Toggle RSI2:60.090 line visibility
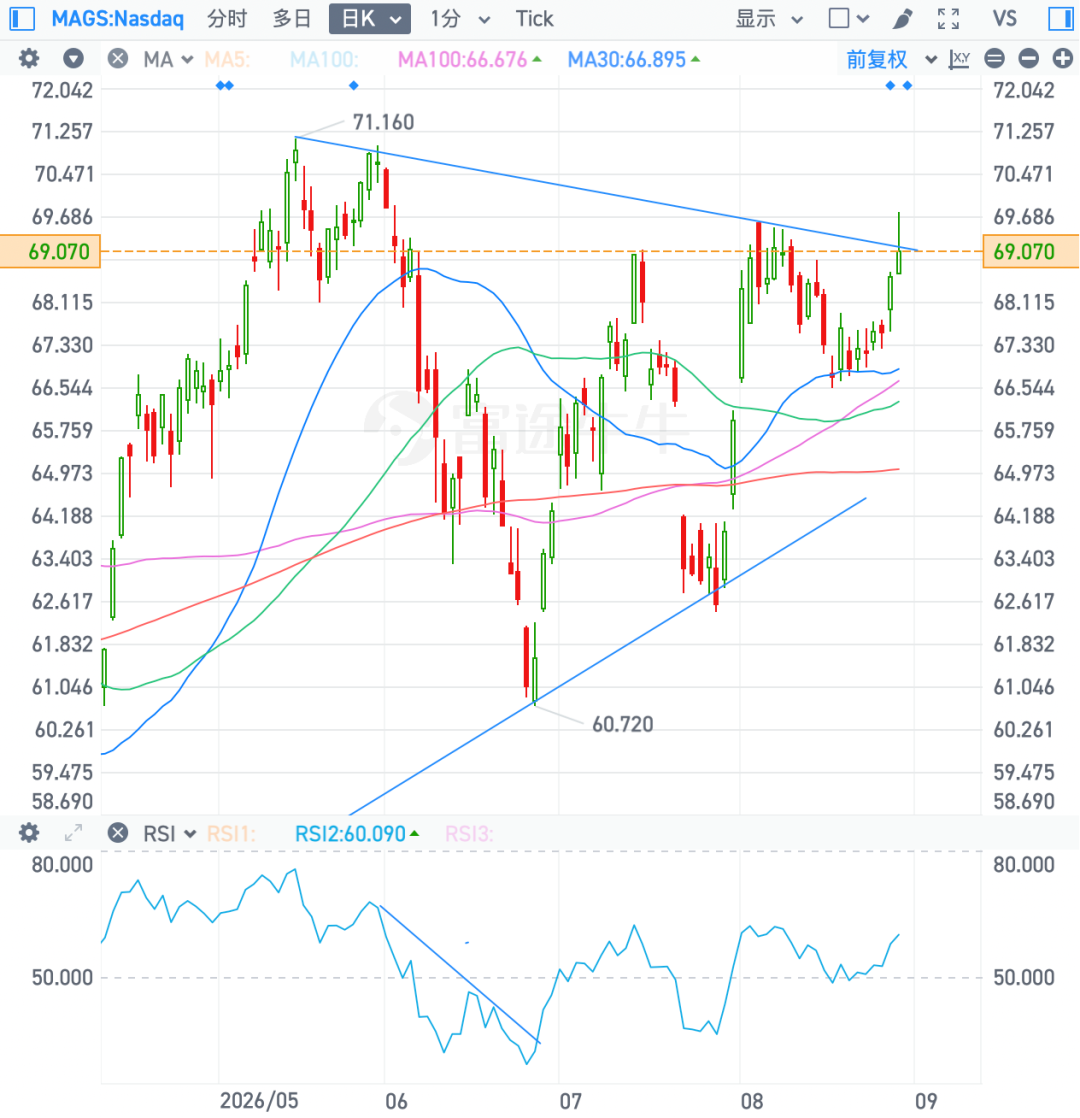This screenshot has height=1118, width=1080. coord(357,834)
